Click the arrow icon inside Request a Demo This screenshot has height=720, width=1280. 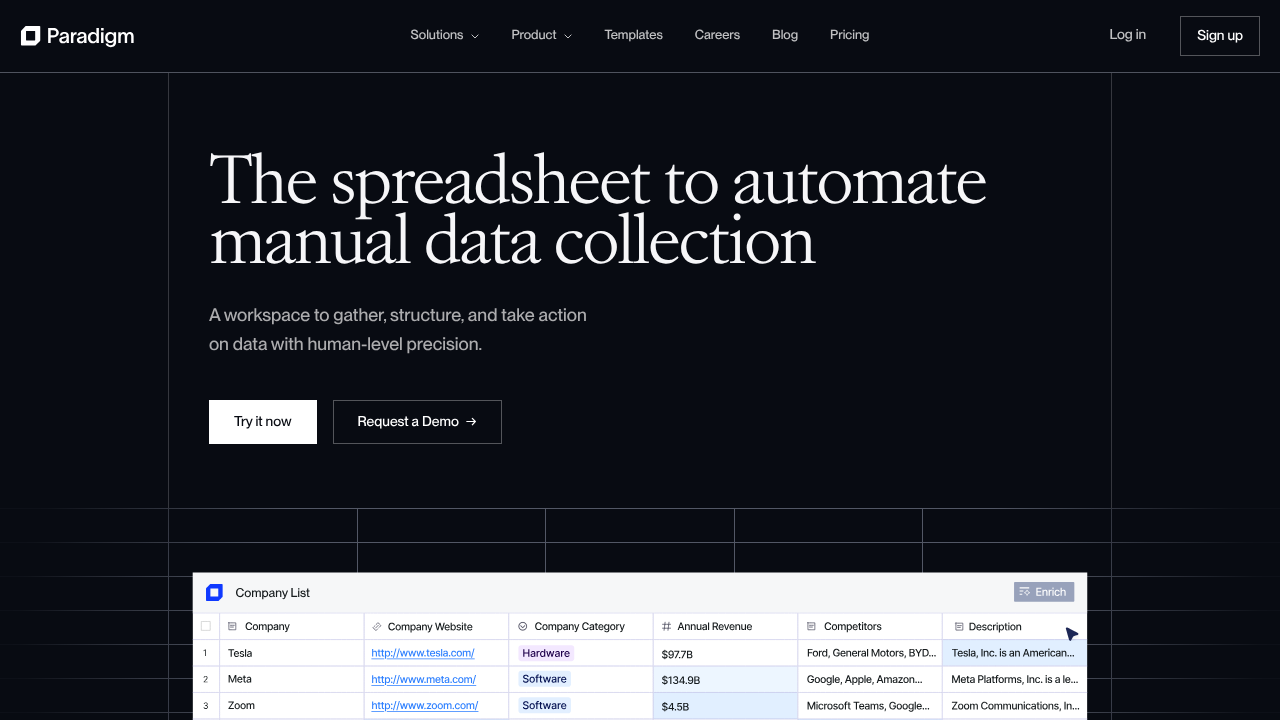pos(470,421)
